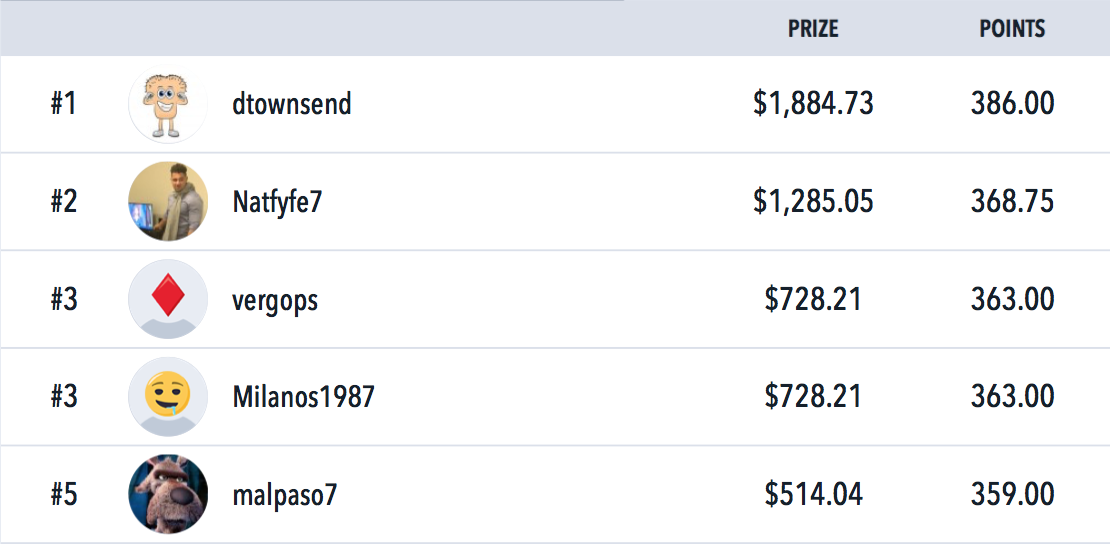The width and height of the screenshot is (1110, 544).
Task: Sort by the POINTS column header
Action: coord(1012,28)
